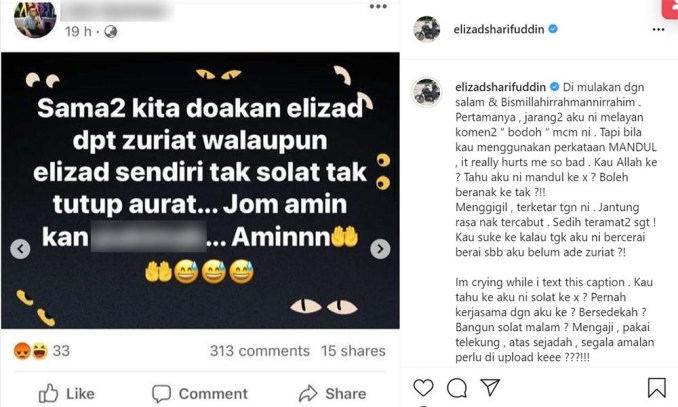Click the public globe privacy icon
678x407 pixels.
(x=111, y=32)
